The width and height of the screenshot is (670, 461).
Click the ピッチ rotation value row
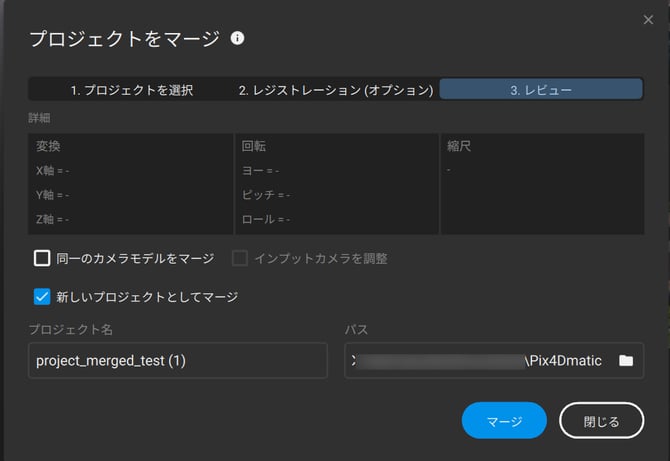coord(265,195)
